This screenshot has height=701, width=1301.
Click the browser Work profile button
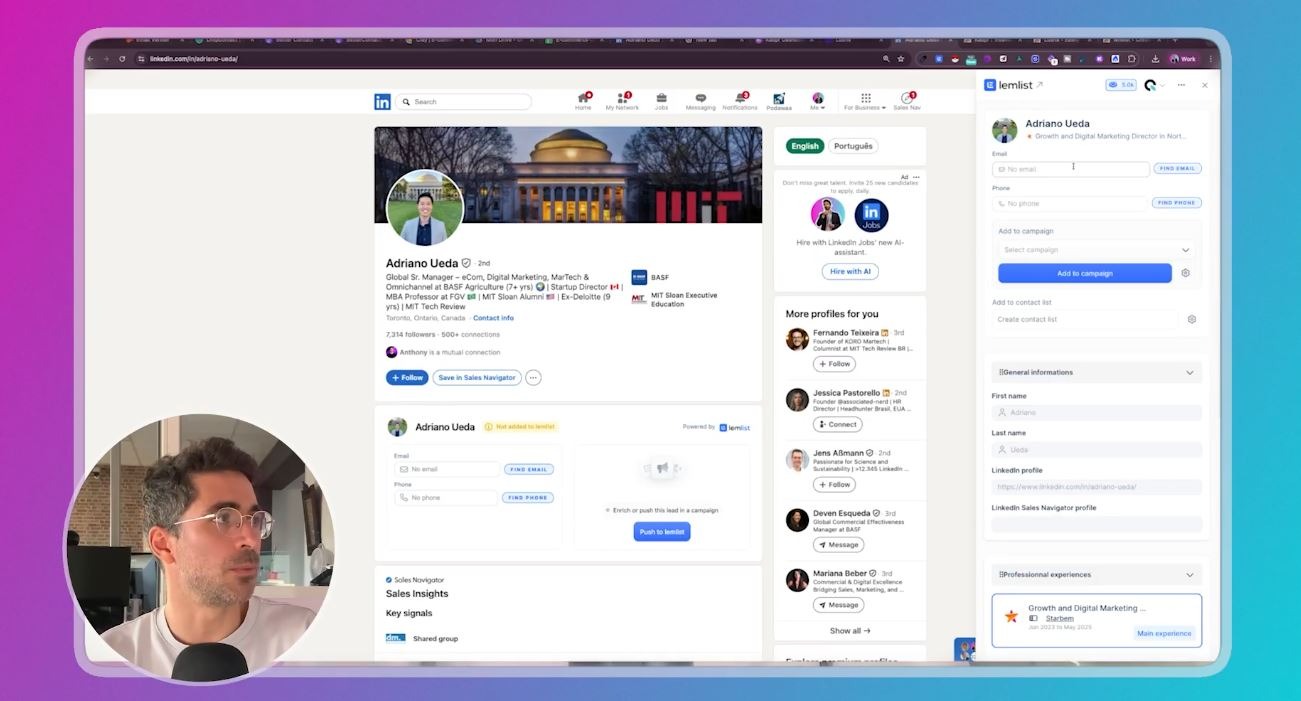coord(1182,59)
